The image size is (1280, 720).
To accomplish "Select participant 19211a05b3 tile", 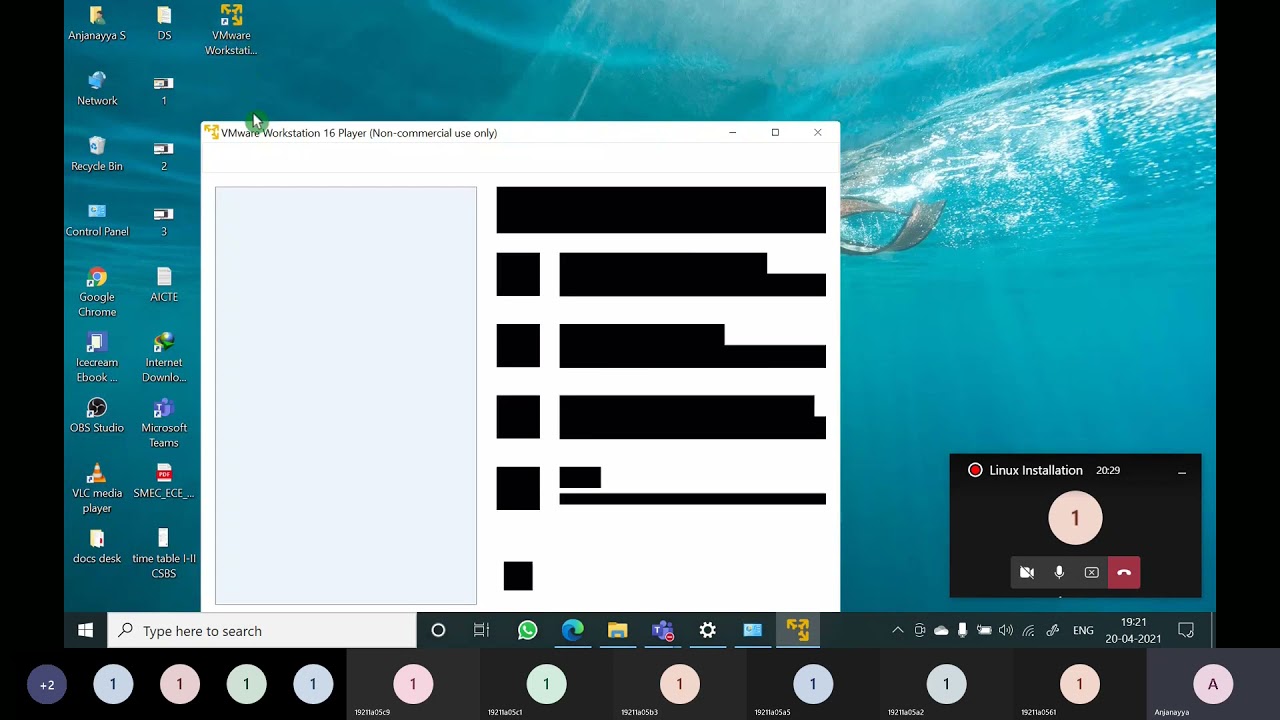I will point(679,685).
